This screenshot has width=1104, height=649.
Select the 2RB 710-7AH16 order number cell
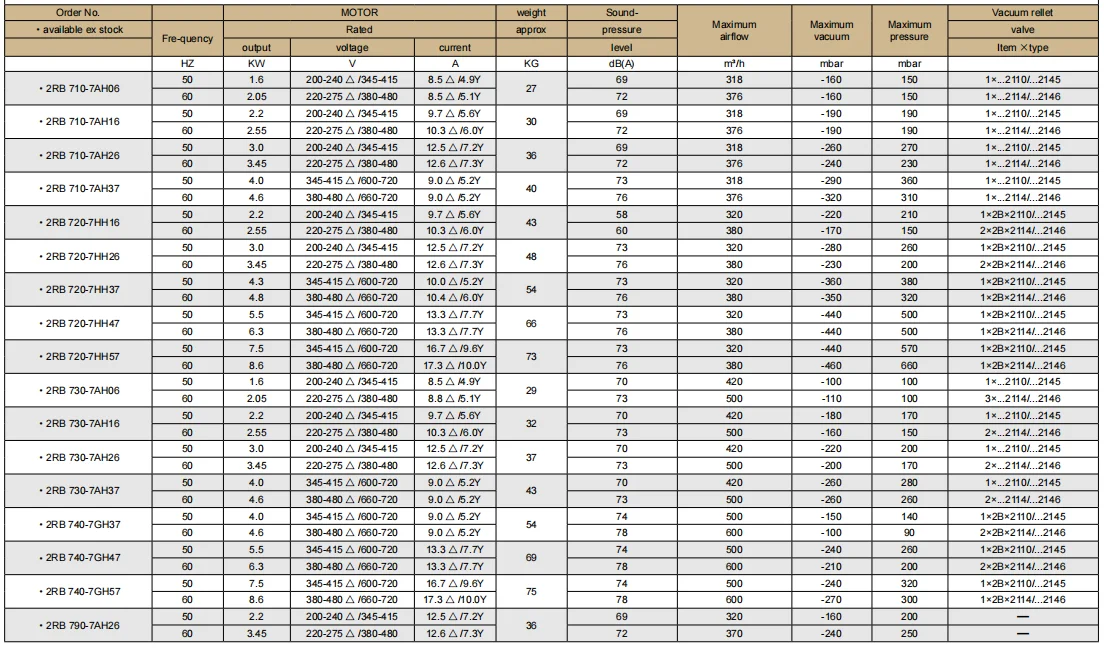coord(79,122)
